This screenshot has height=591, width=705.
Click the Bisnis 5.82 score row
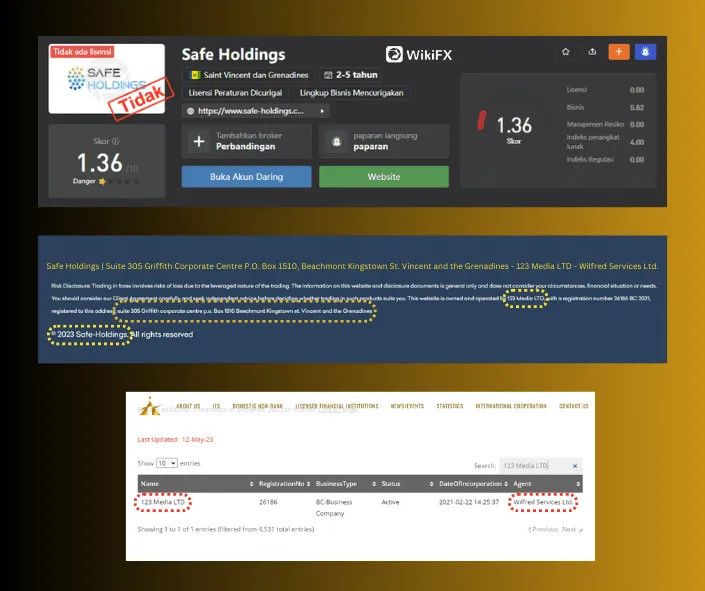pos(605,107)
